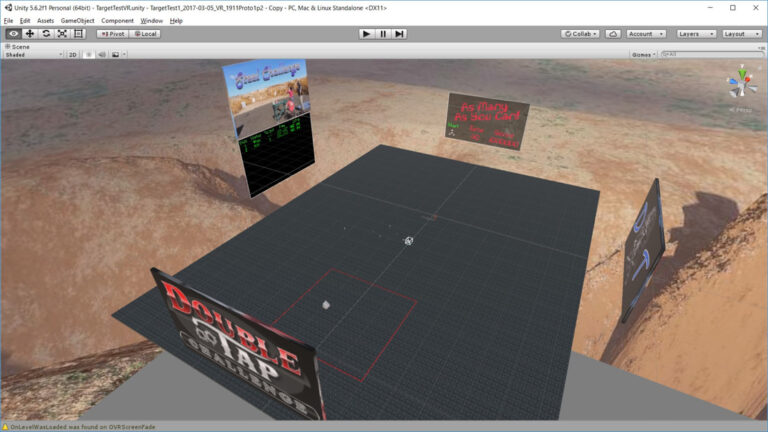Select the Rect Transform tool
768x432 pixels.
coord(79,33)
